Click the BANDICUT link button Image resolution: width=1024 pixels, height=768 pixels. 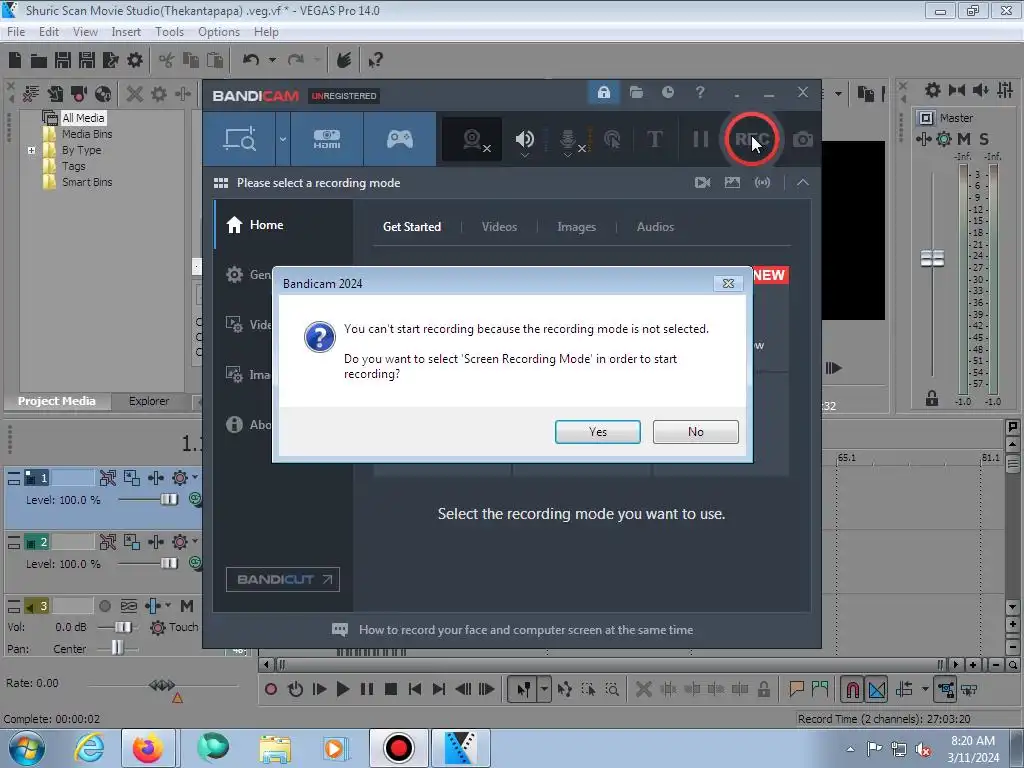[x=283, y=579]
